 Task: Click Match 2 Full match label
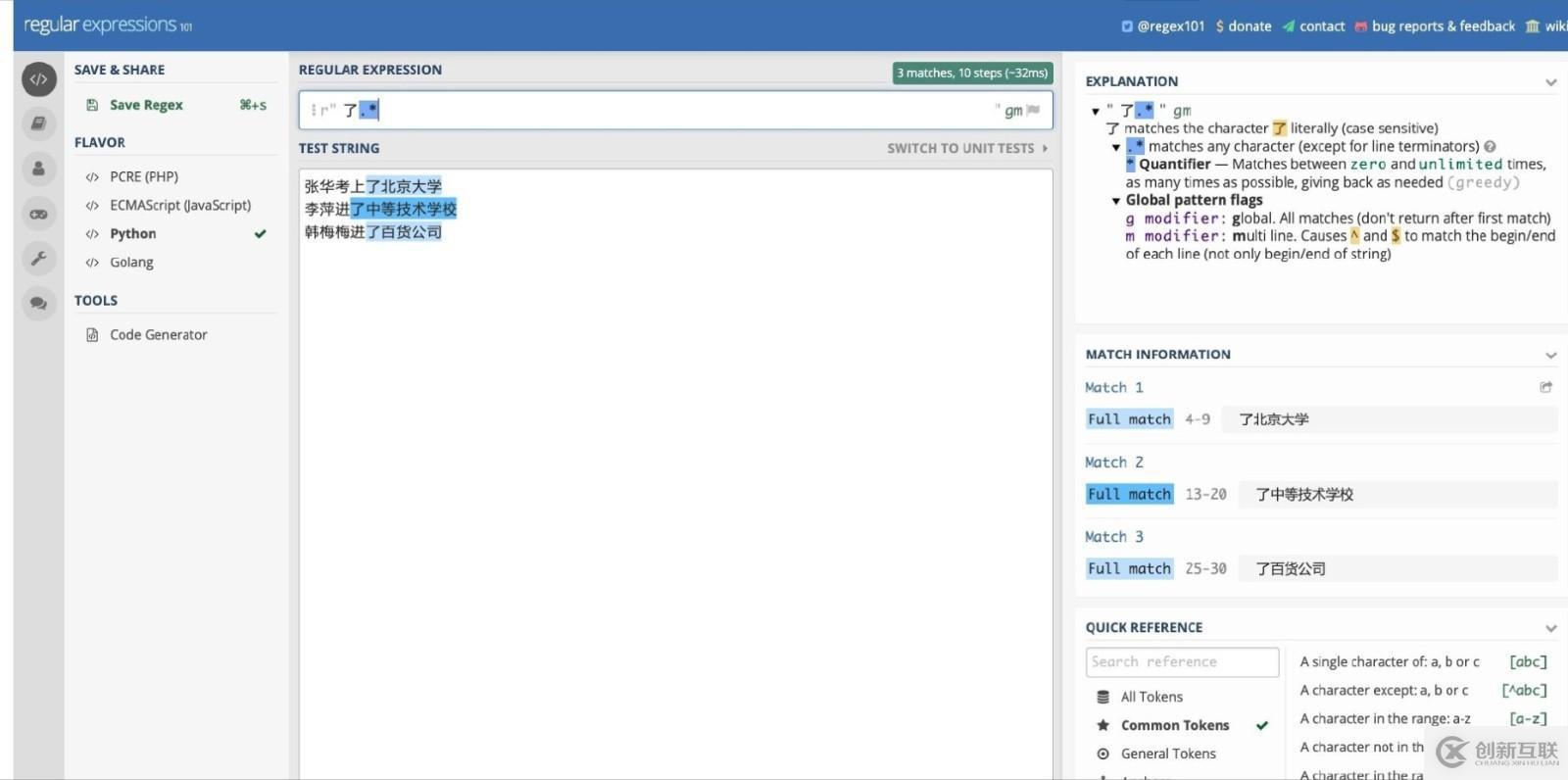(1129, 495)
